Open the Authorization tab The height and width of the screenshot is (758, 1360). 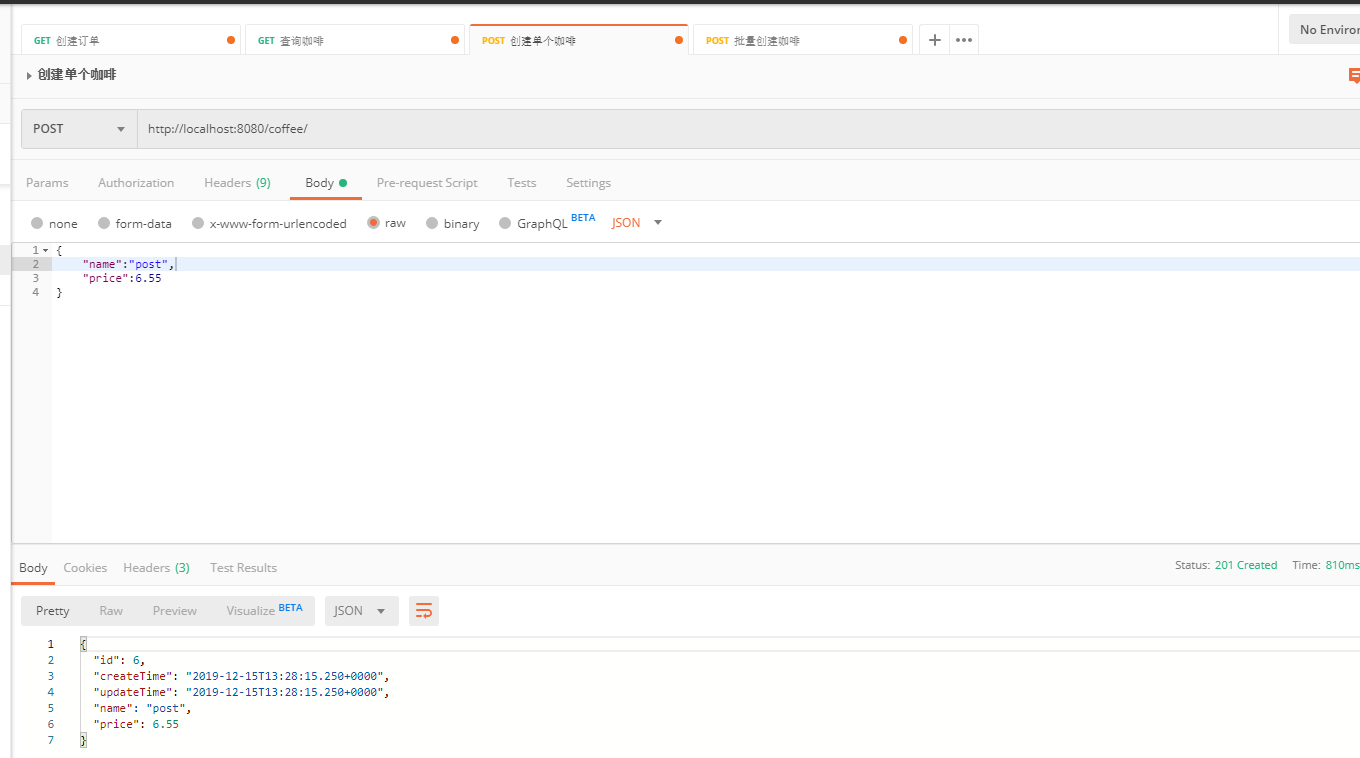pyautogui.click(x=136, y=183)
